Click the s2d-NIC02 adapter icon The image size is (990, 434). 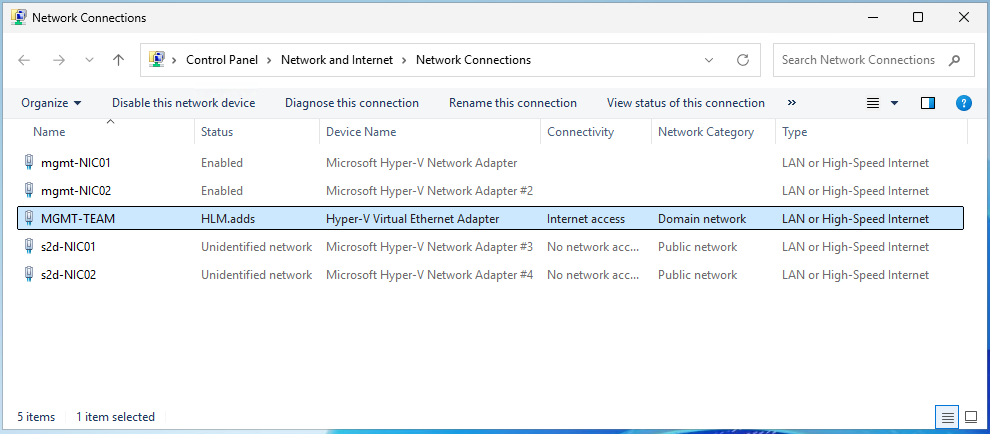tap(28, 274)
